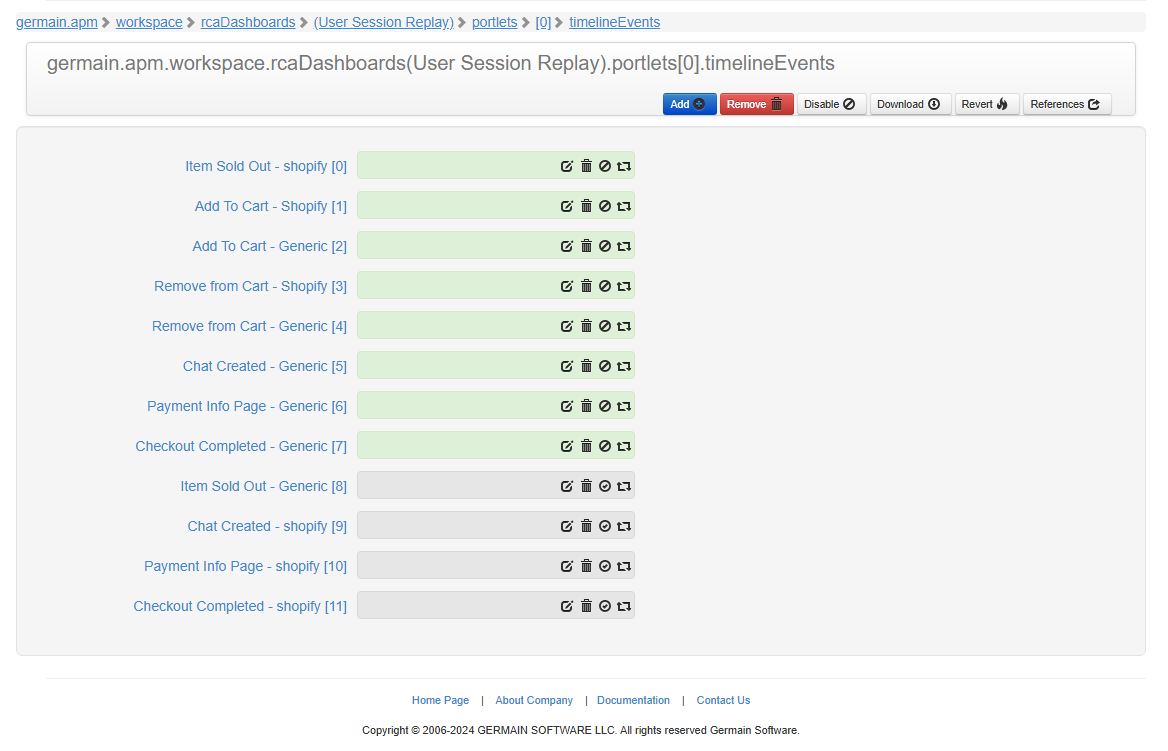Viewport: 1168px width, 751px height.
Task: Click move icon on Payment Info Page - Generic [6]
Action: coord(624,406)
